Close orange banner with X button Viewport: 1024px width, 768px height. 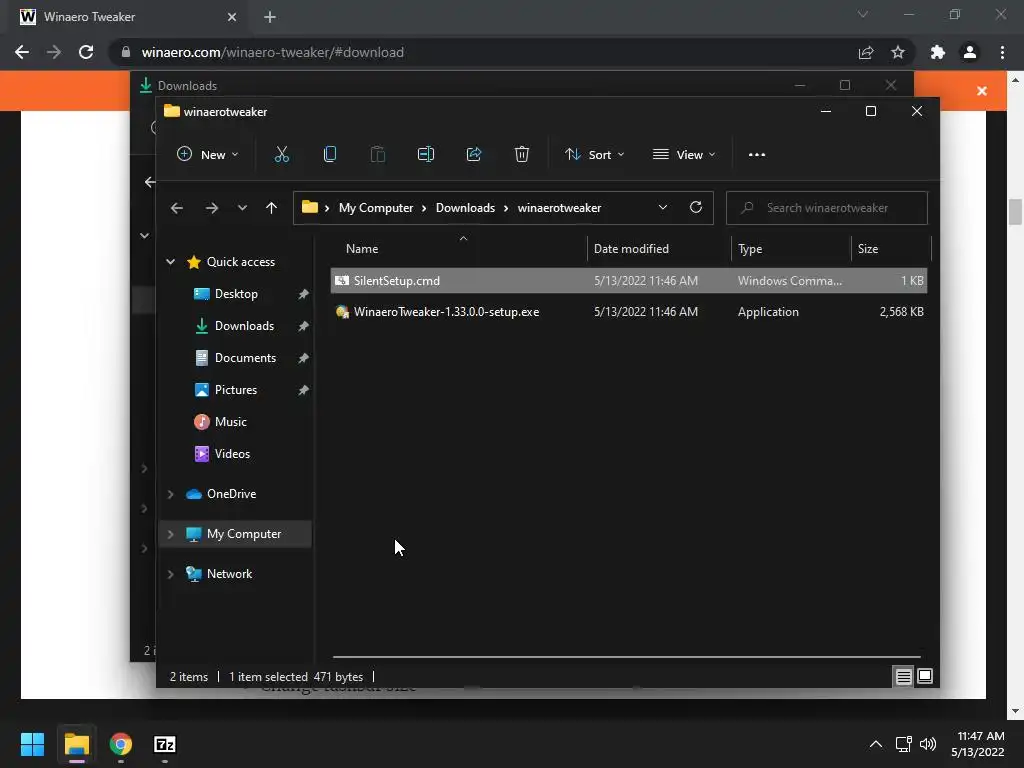pyautogui.click(x=982, y=91)
